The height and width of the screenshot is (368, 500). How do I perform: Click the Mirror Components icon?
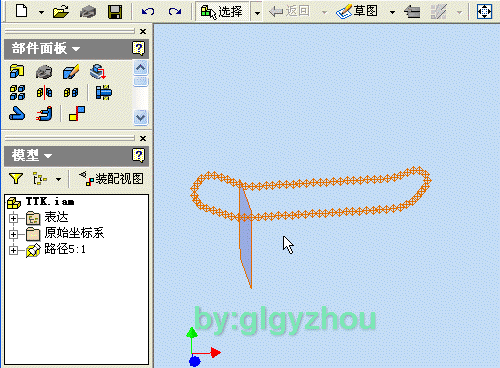44,92
